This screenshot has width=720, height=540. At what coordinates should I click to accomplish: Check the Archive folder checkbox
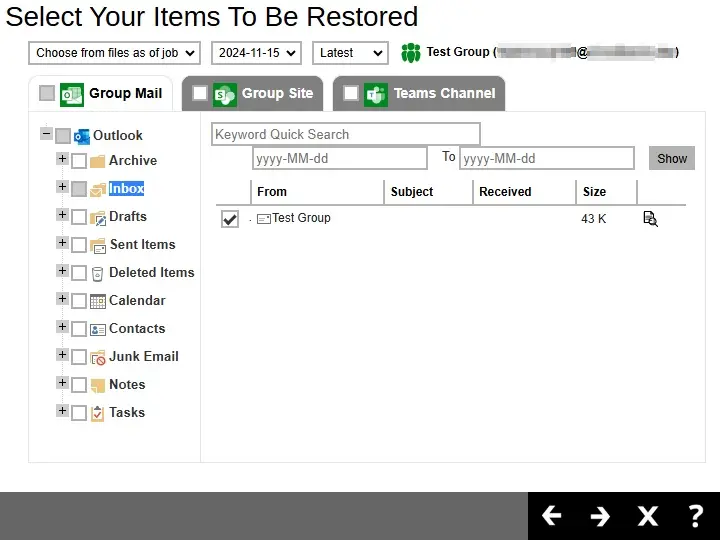coord(79,161)
